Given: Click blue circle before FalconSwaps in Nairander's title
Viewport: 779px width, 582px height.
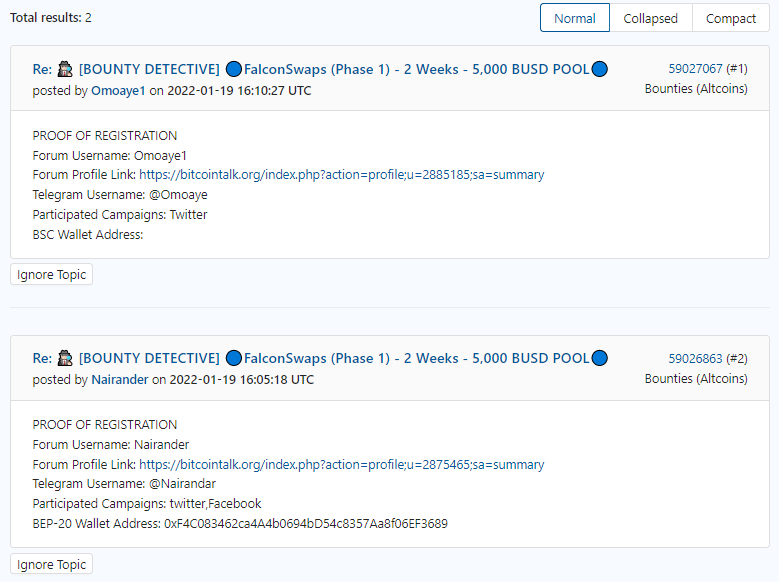Looking at the screenshot, I should (234, 358).
